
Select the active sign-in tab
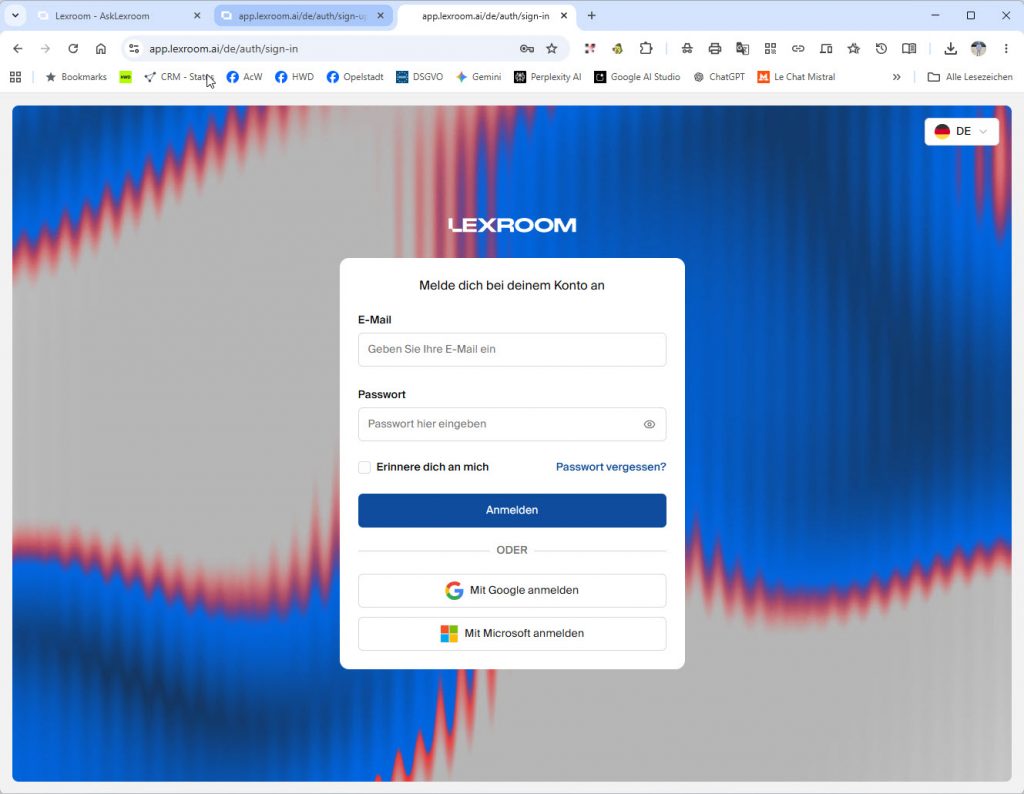point(485,16)
